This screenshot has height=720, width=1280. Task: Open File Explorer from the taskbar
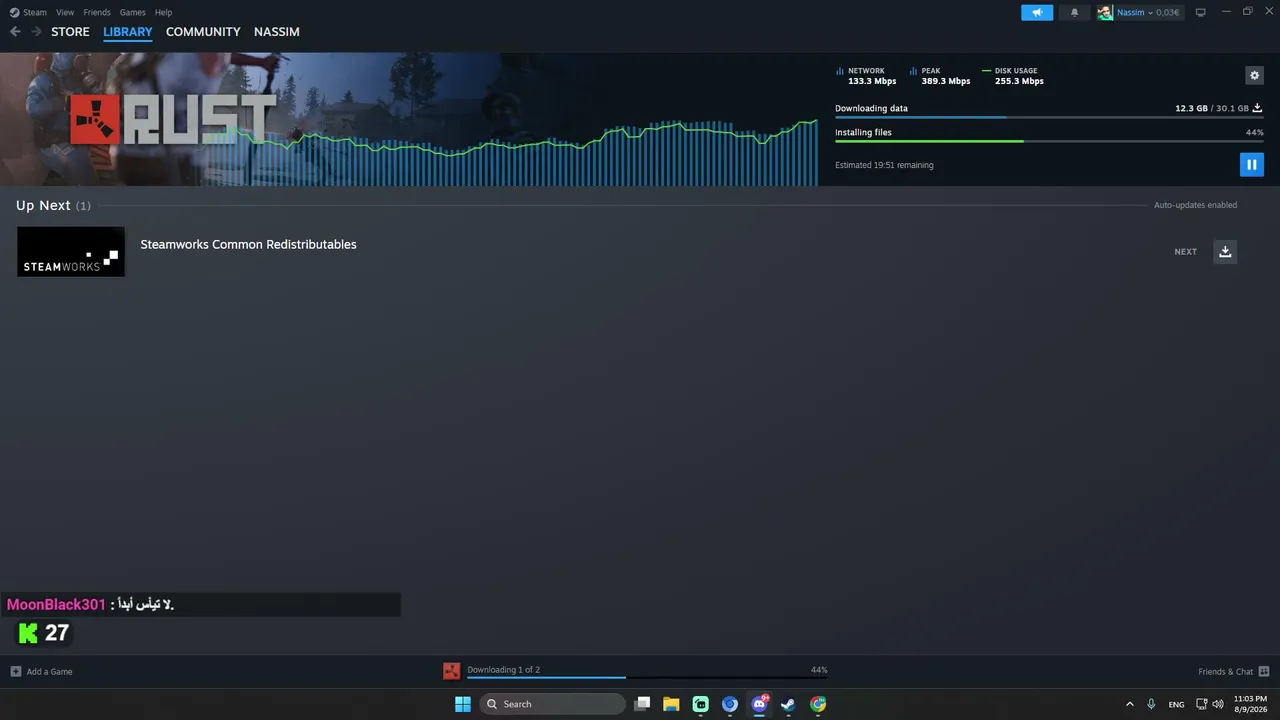tap(671, 704)
